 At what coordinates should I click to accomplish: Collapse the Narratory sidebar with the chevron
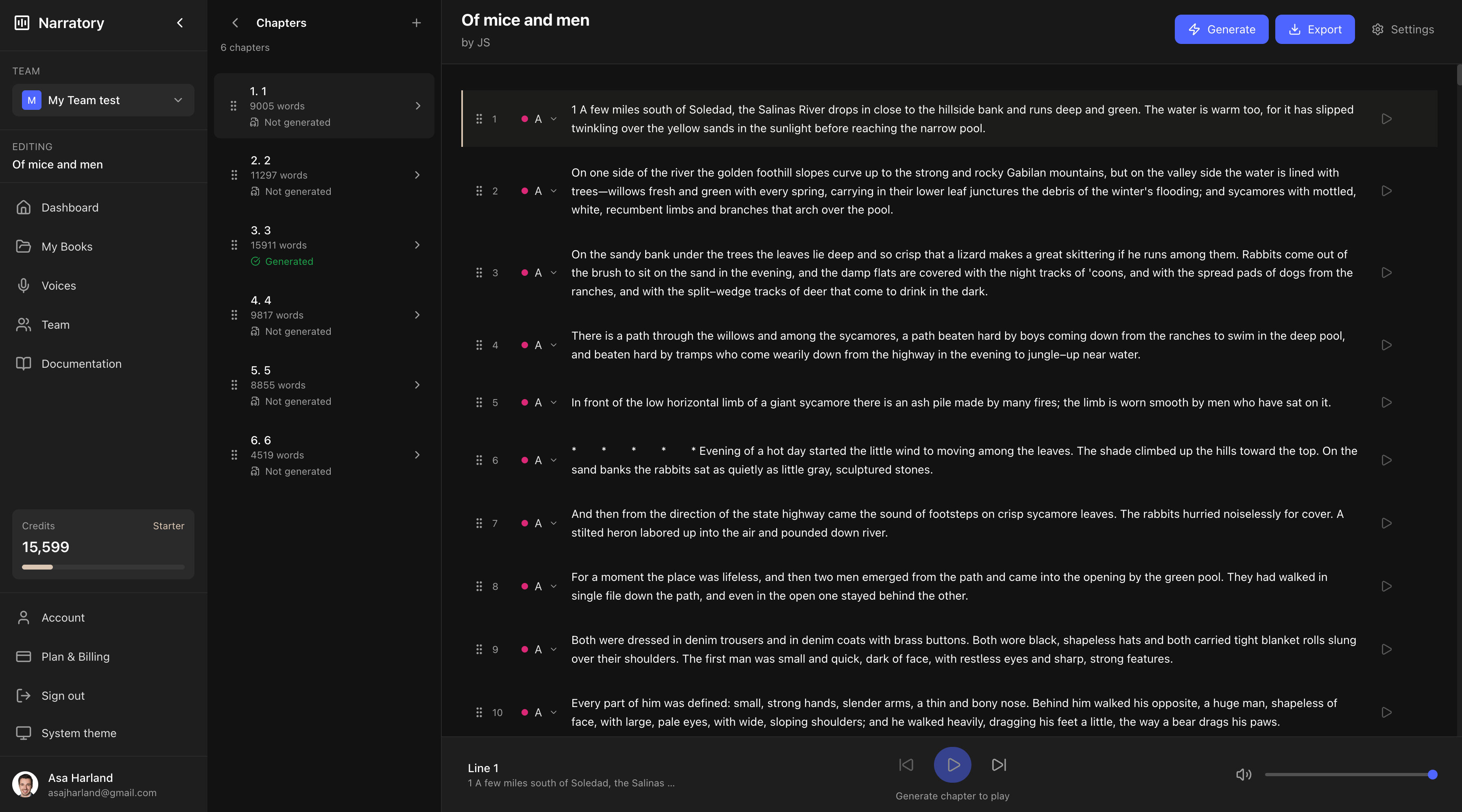(180, 23)
